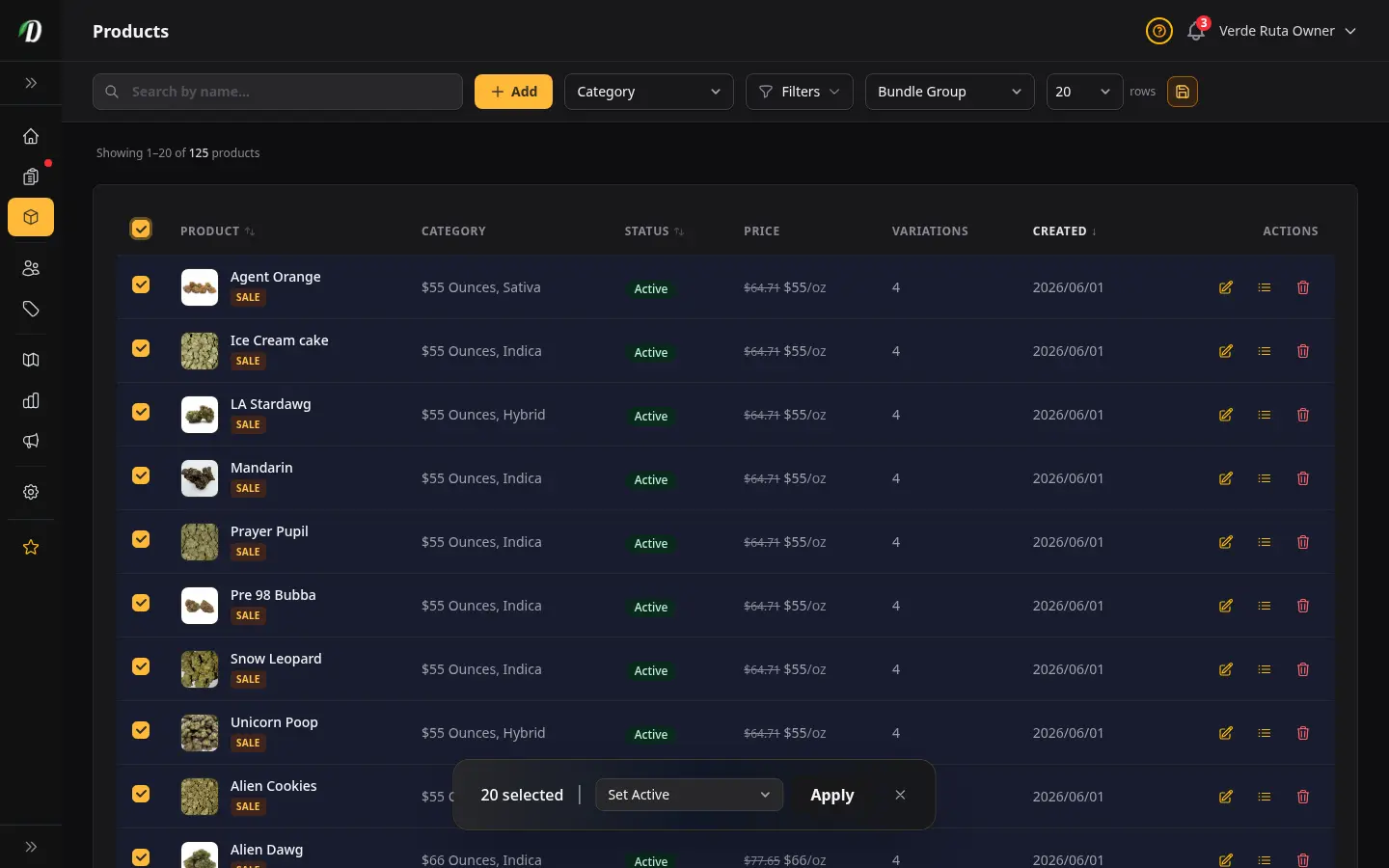
Task: Click the save view icon next to rows
Action: pyautogui.click(x=1183, y=92)
